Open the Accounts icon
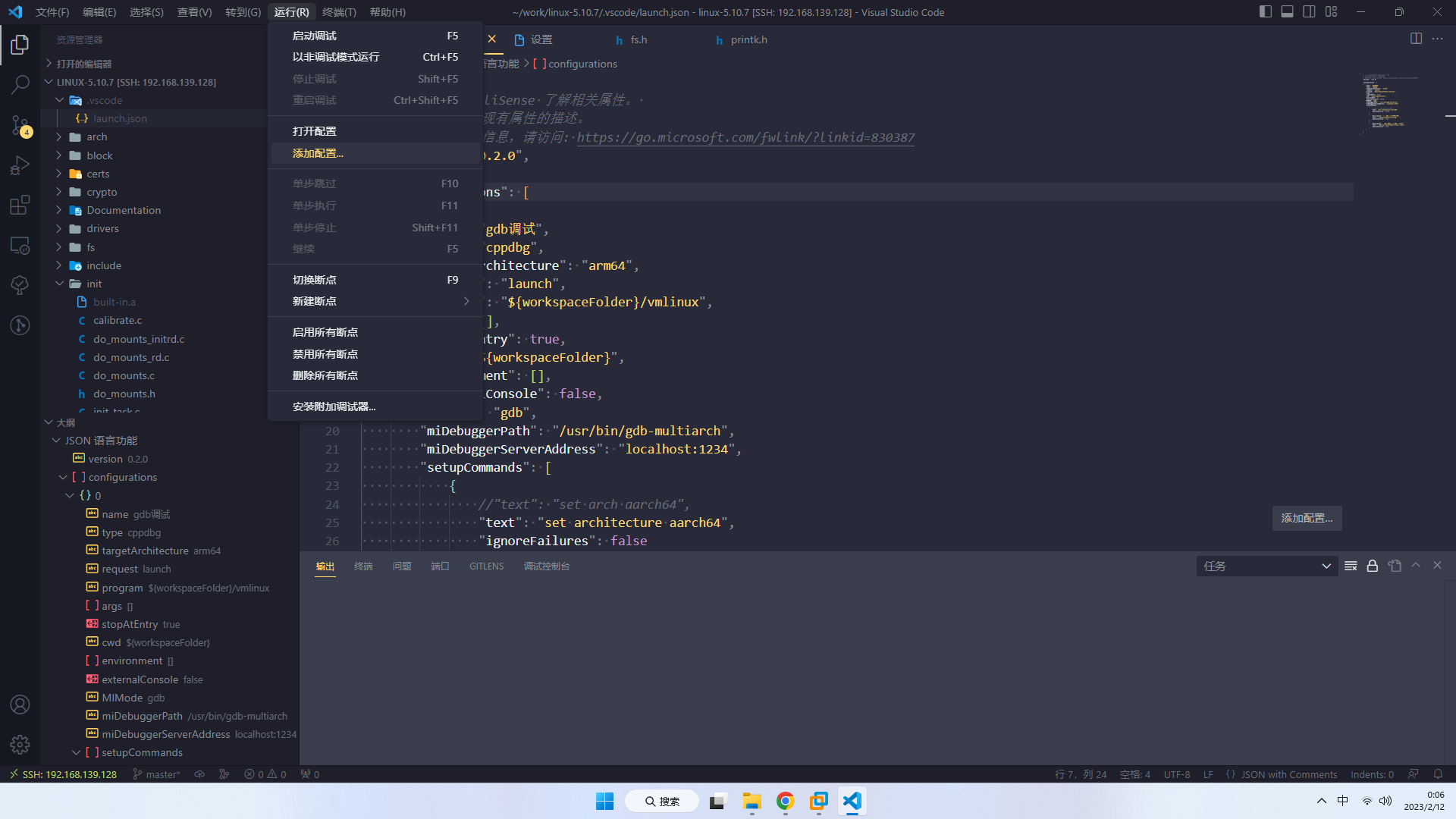This screenshot has width=1456, height=819. coord(20,704)
